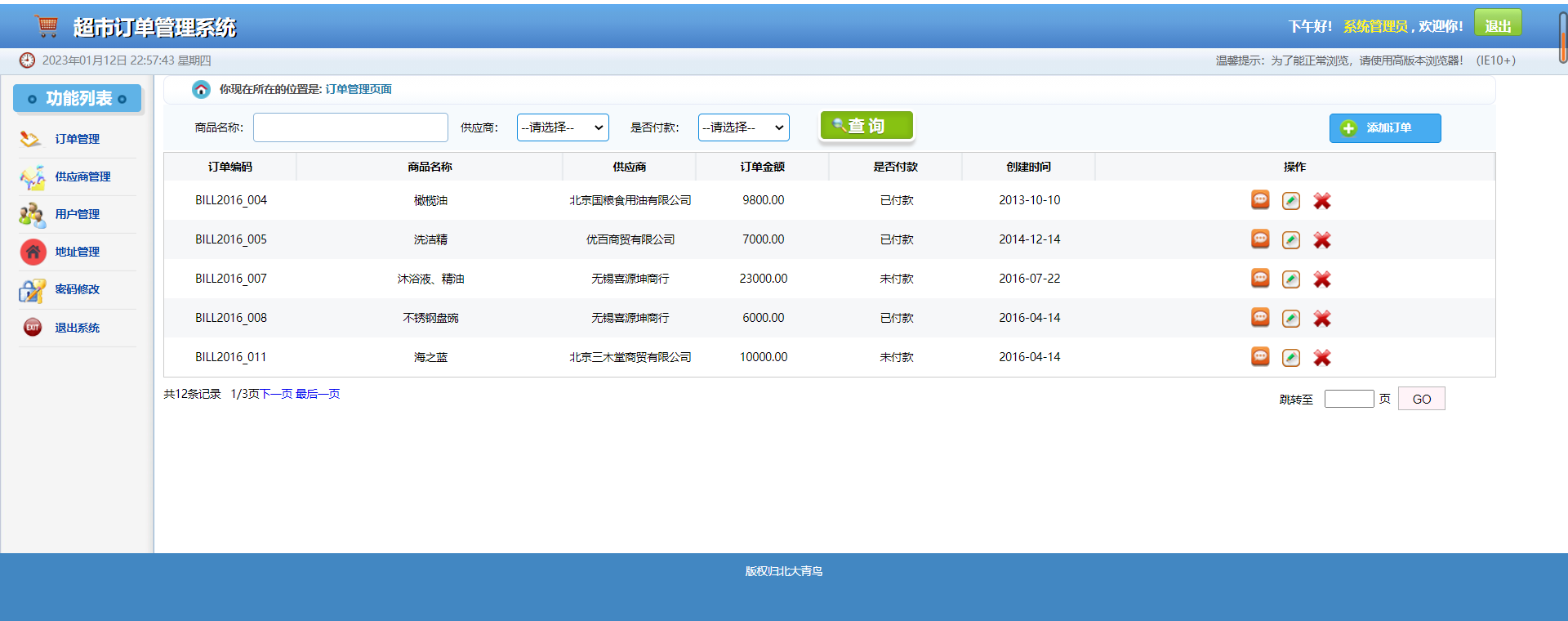Delete order BILL2016_004
Viewport: 1568px width, 621px height.
1322,201
